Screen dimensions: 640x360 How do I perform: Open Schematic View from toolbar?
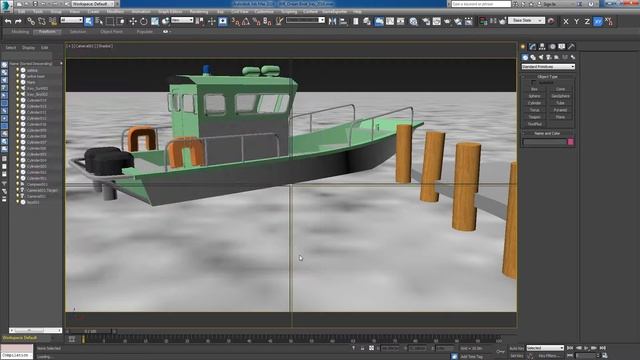pyautogui.click(x=400, y=21)
